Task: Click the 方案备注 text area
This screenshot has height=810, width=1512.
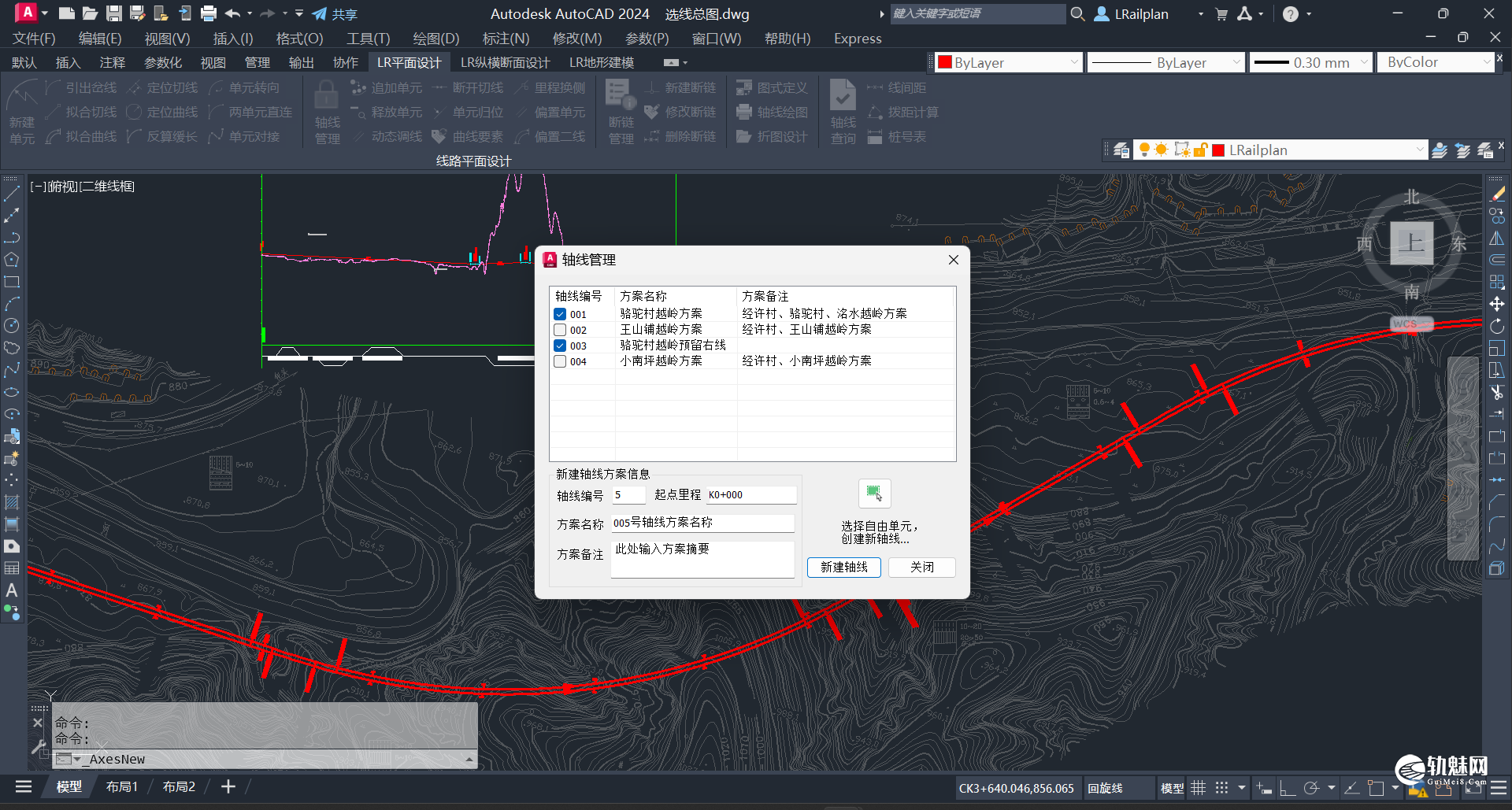Action: point(702,559)
